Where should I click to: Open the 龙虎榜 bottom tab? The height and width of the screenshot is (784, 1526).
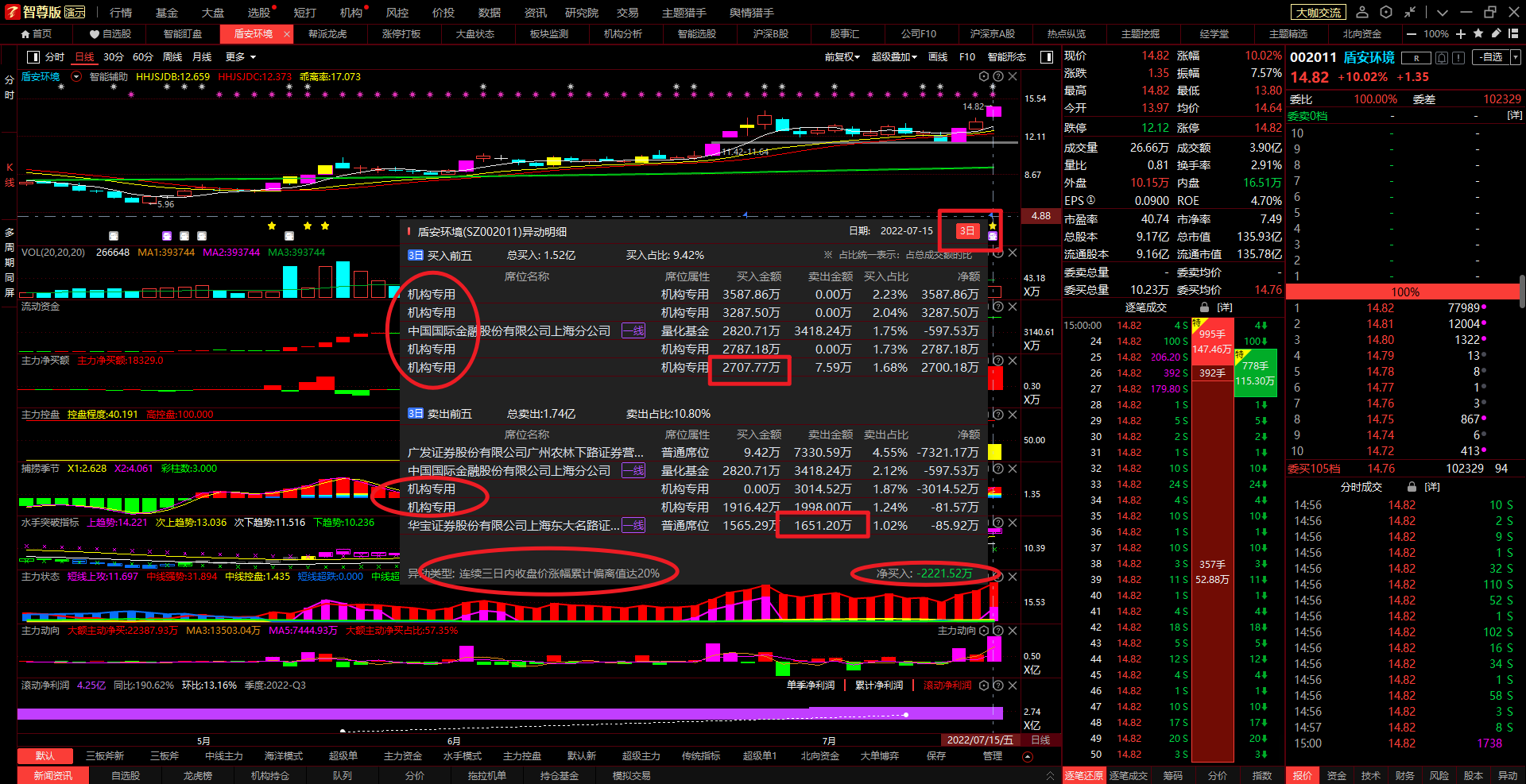[x=198, y=775]
